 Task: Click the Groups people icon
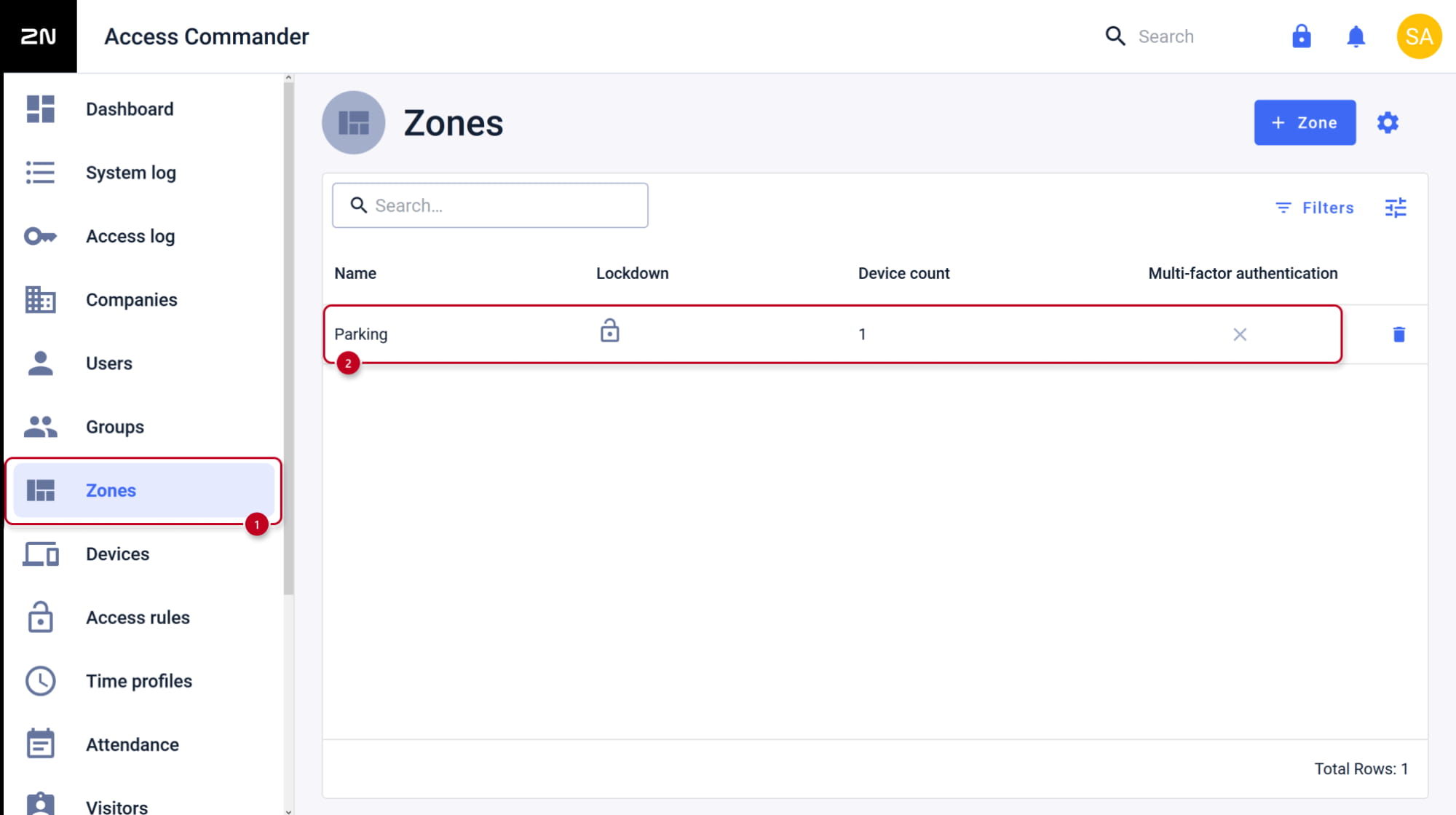[40, 426]
